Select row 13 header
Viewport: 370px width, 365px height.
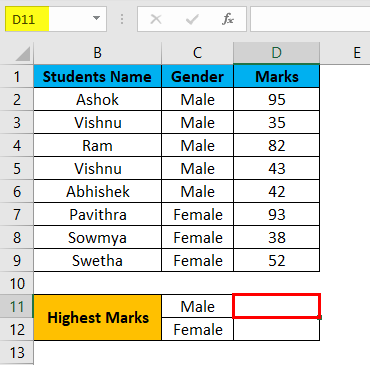(x=17, y=353)
